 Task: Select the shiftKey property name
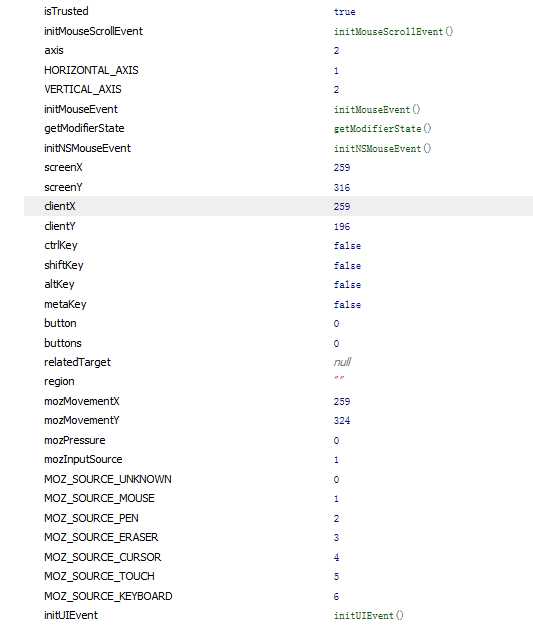(64, 265)
